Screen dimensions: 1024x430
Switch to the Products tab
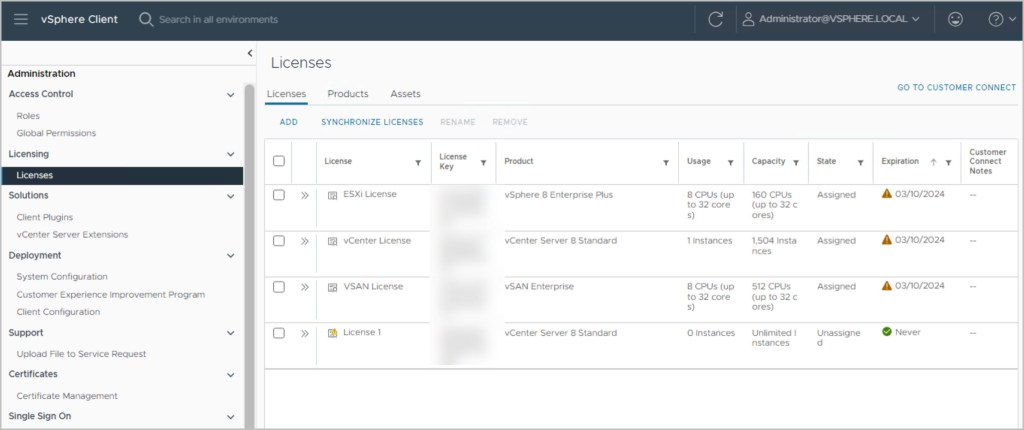(348, 94)
